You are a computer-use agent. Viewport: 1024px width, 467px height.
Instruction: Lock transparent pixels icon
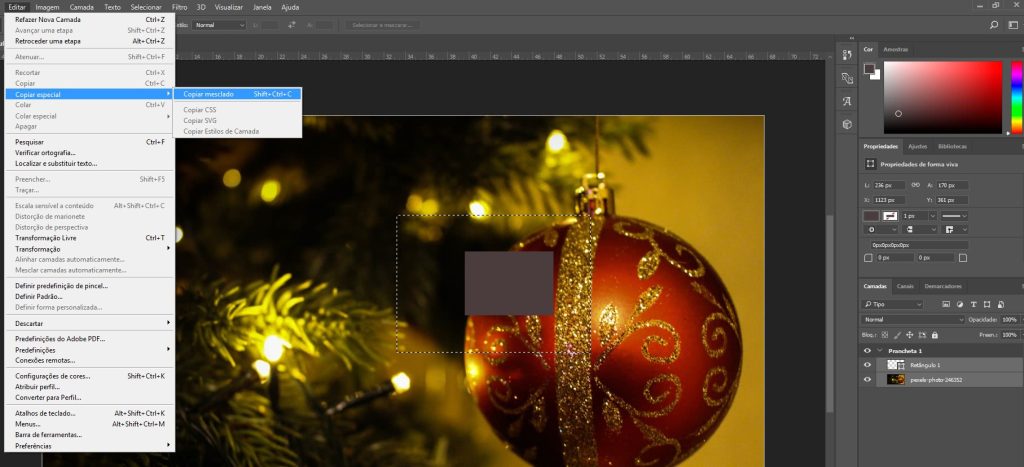tap(884, 335)
